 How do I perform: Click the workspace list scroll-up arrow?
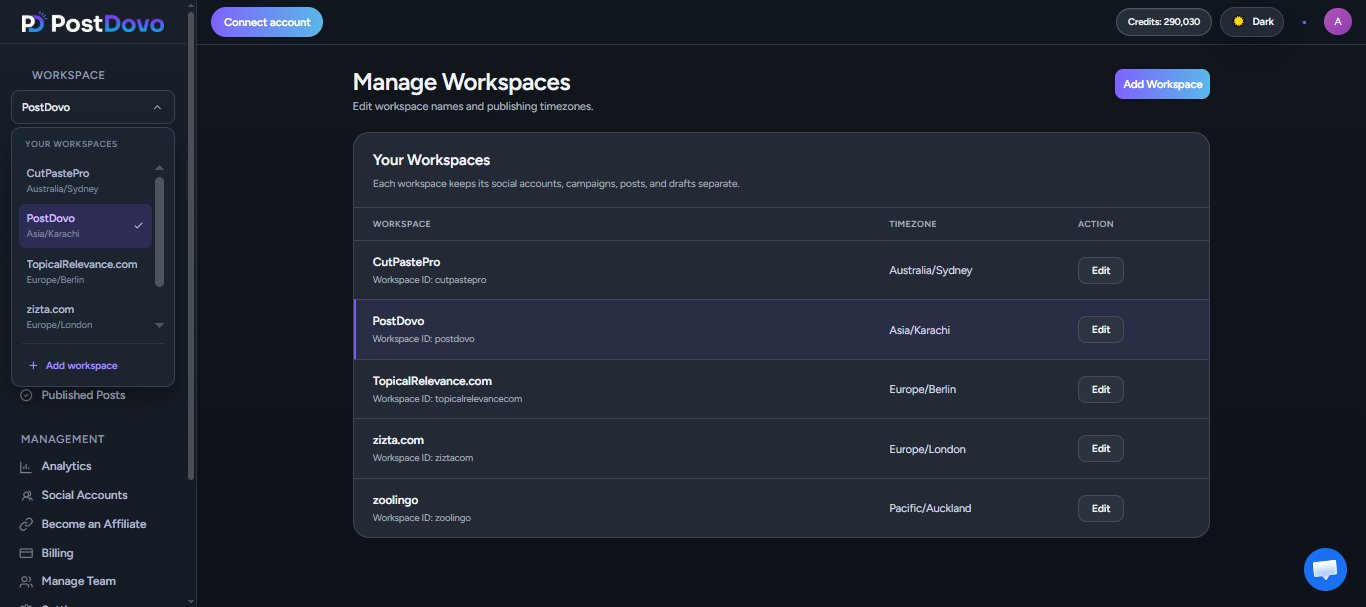click(159, 168)
